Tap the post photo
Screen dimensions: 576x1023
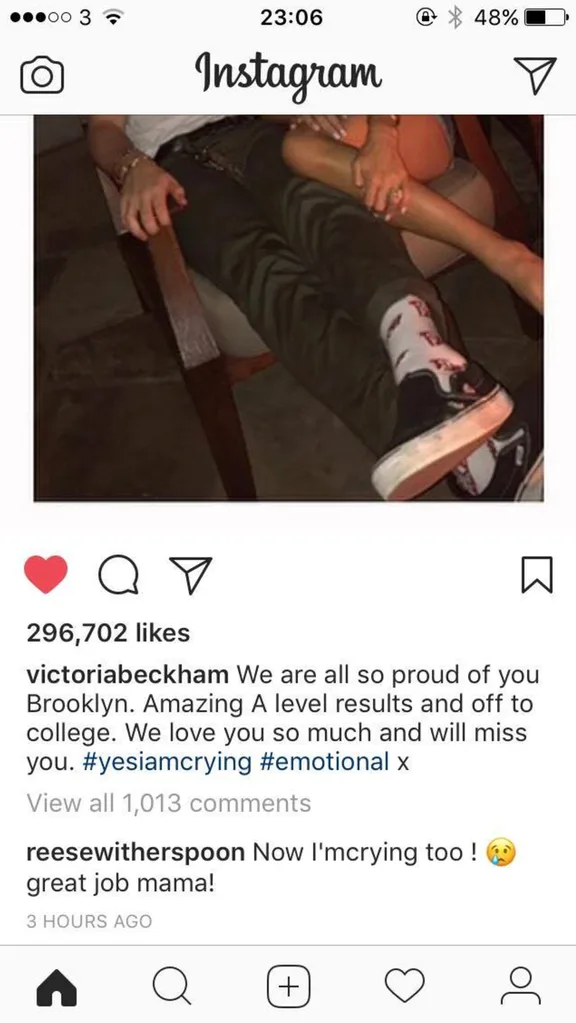coord(288,308)
